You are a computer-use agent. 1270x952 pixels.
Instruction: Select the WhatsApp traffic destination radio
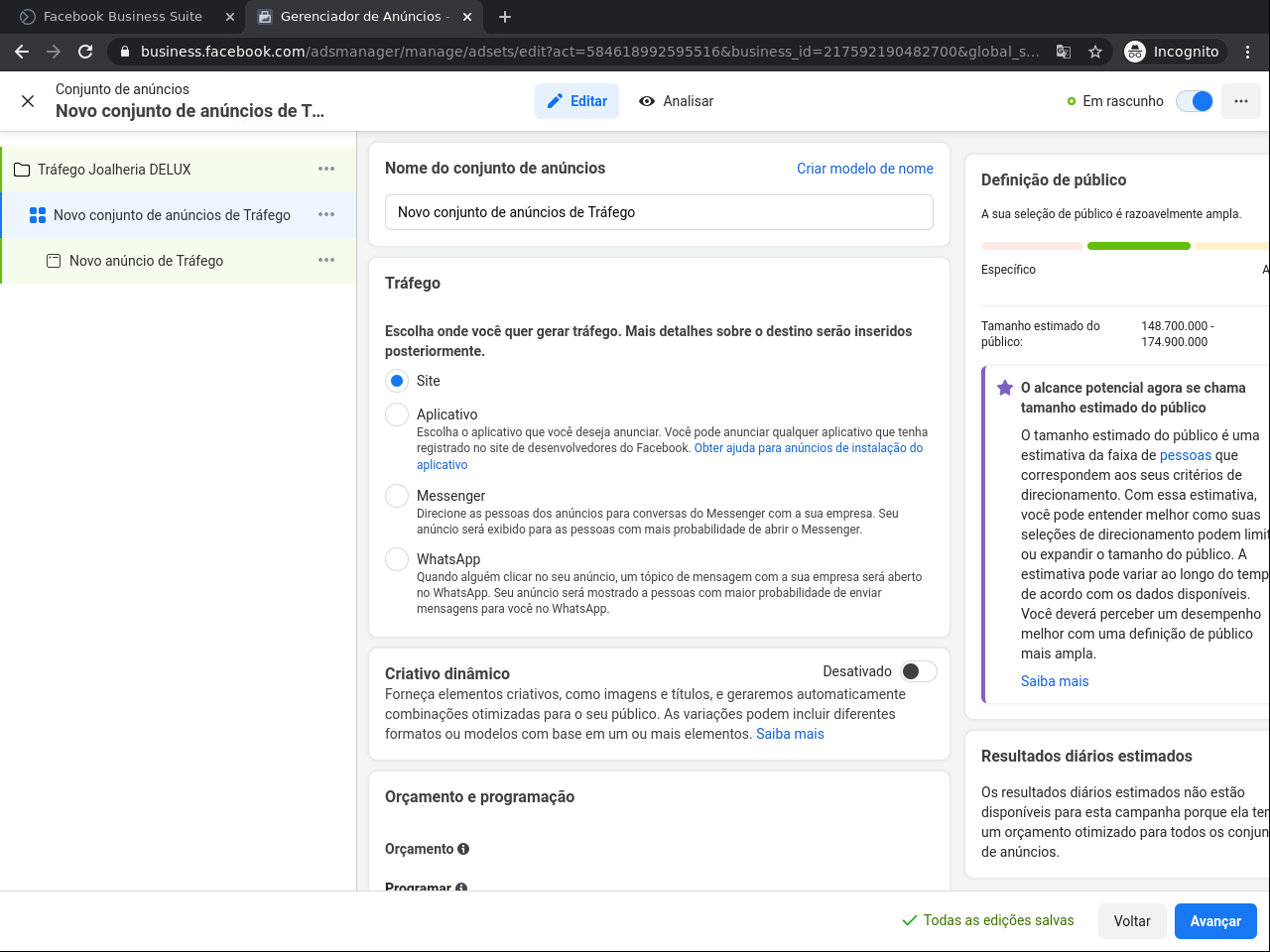(x=397, y=559)
